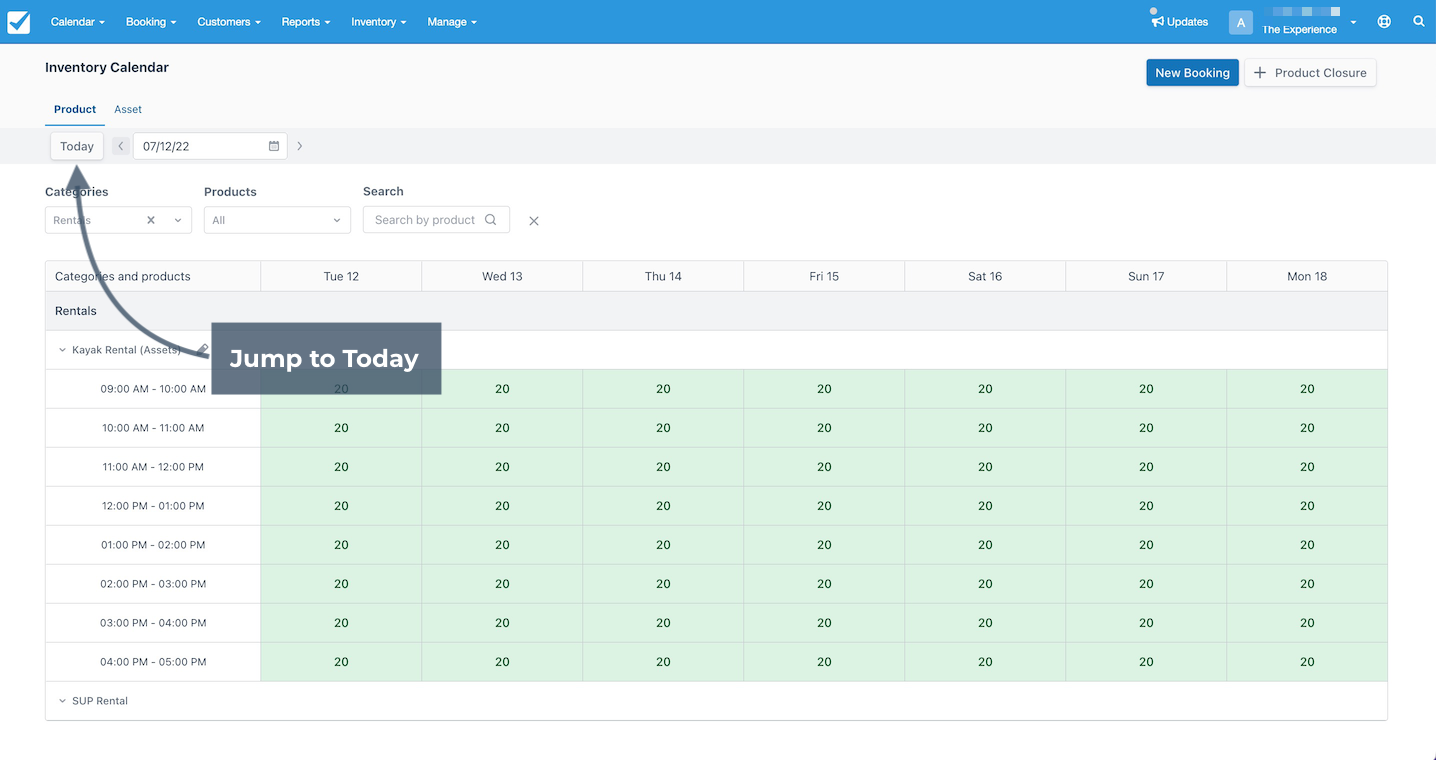The height and width of the screenshot is (760, 1436).
Task: Open the Updates megaphone notification
Action: pyautogui.click(x=1180, y=22)
